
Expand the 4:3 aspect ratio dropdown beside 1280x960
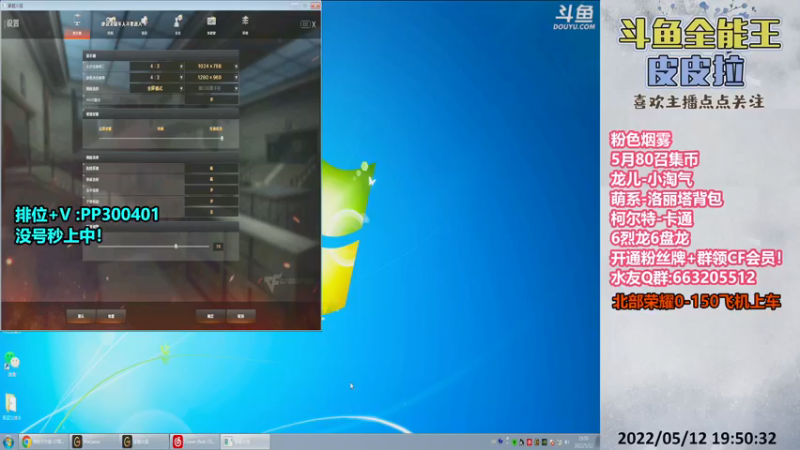157,78
